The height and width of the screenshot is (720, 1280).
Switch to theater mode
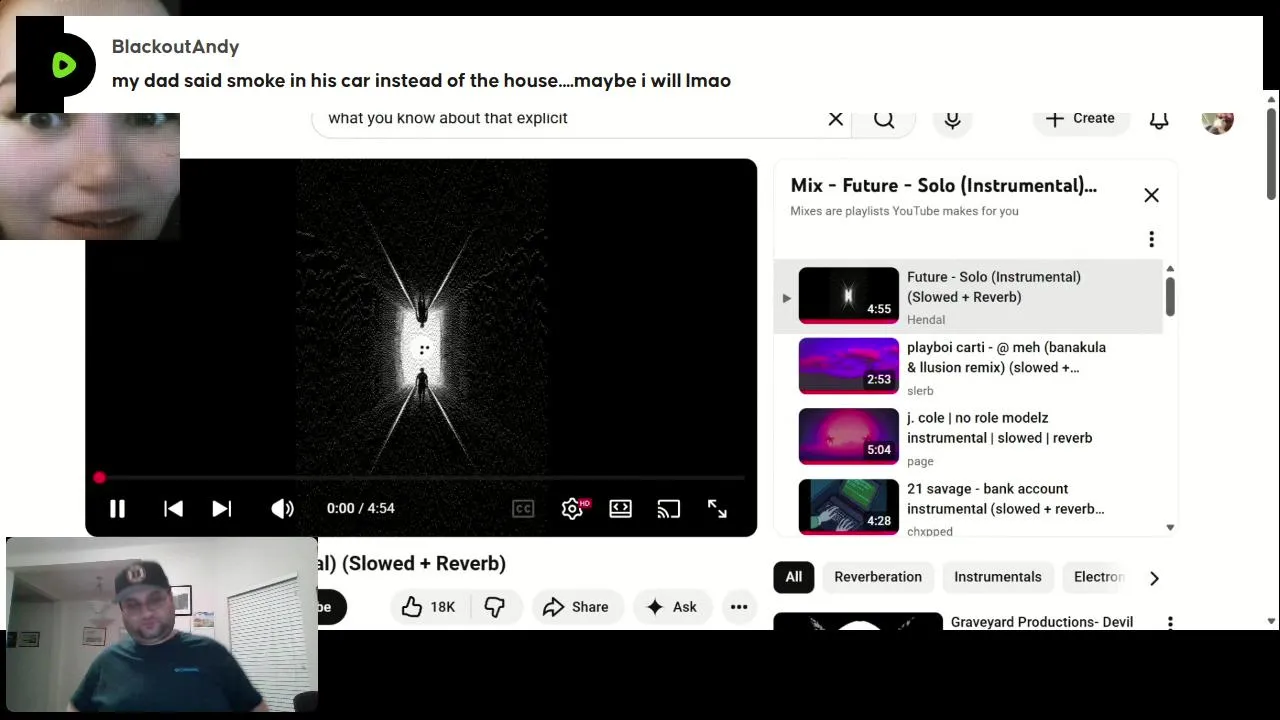620,509
